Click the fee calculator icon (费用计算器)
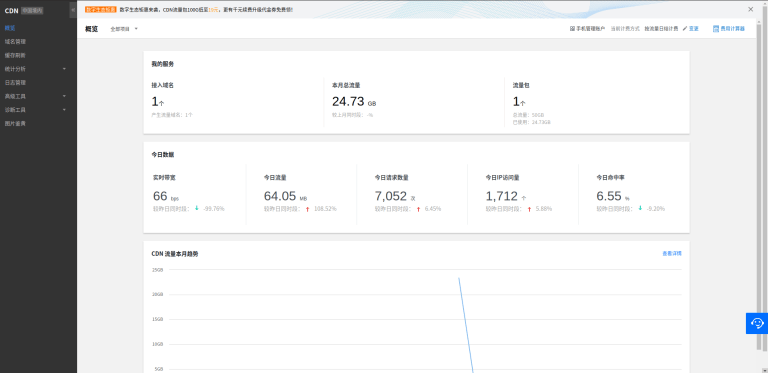 (716, 29)
